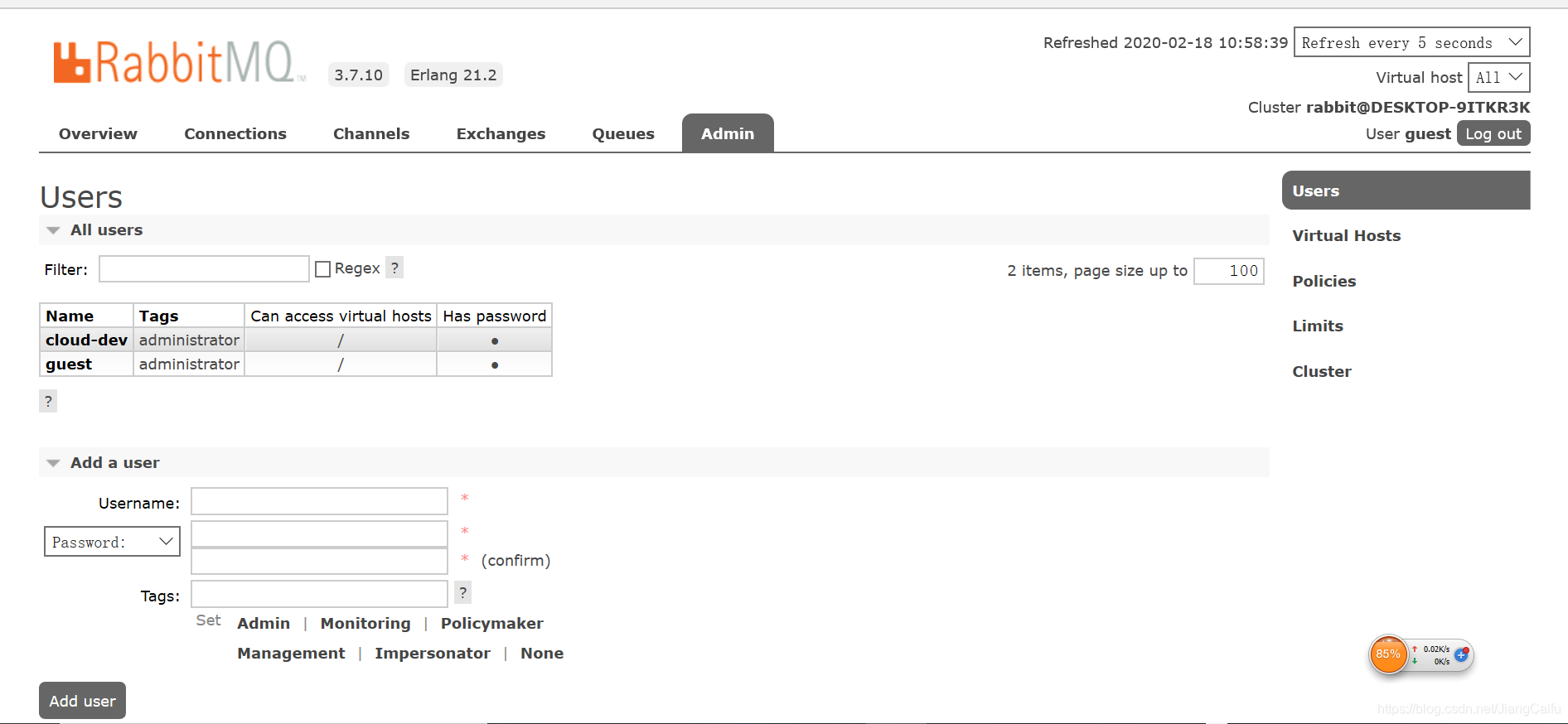Viewport: 1568px width, 724px height.
Task: Set the Policymaker tag
Action: coord(491,623)
